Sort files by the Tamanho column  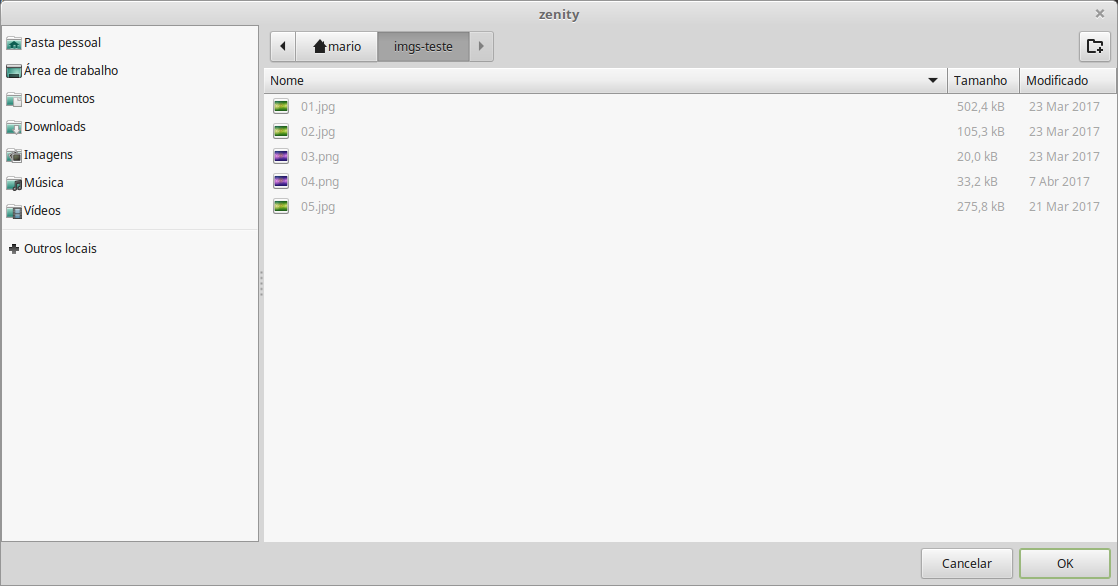click(x=981, y=81)
